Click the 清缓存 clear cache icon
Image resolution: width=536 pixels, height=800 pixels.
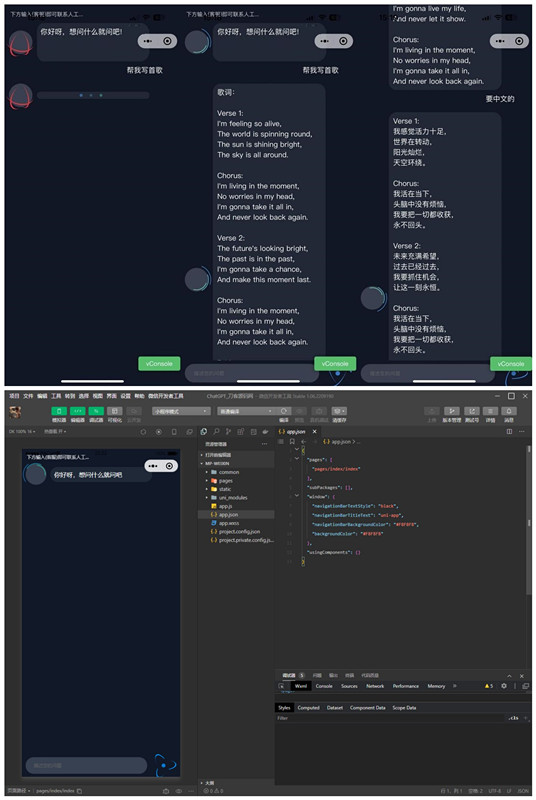coord(339,411)
